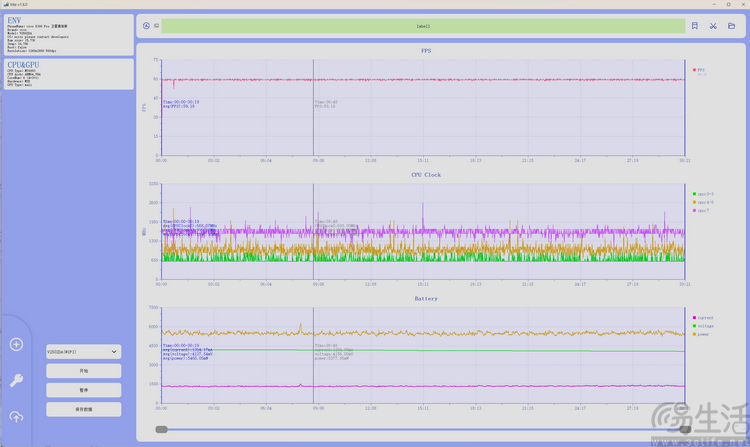The height and width of the screenshot is (447, 750).
Task: Click the 暂停 pause button
Action: [83, 390]
